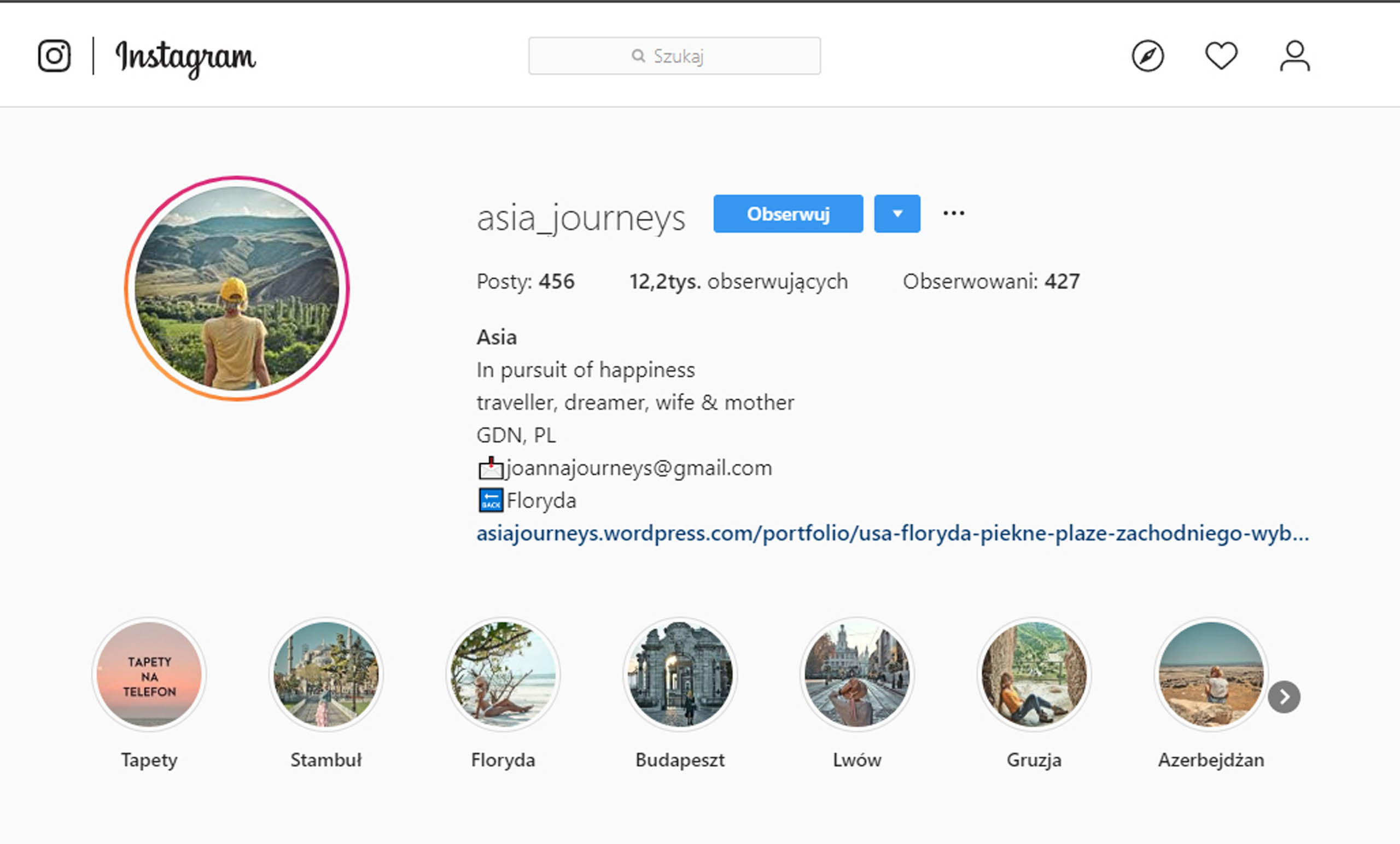Open the asiajourneys.wordpress.com portfolio link
This screenshot has height=844, width=1400.
click(892, 534)
